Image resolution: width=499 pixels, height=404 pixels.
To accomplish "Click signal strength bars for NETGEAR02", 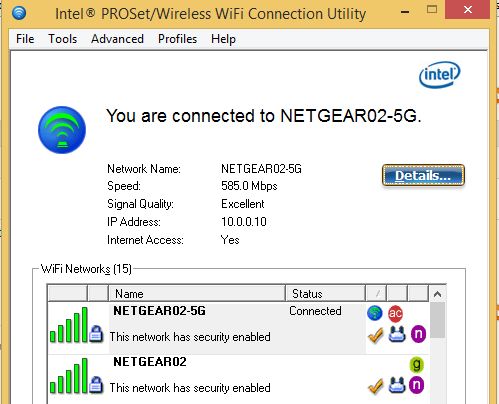I will pos(69,376).
